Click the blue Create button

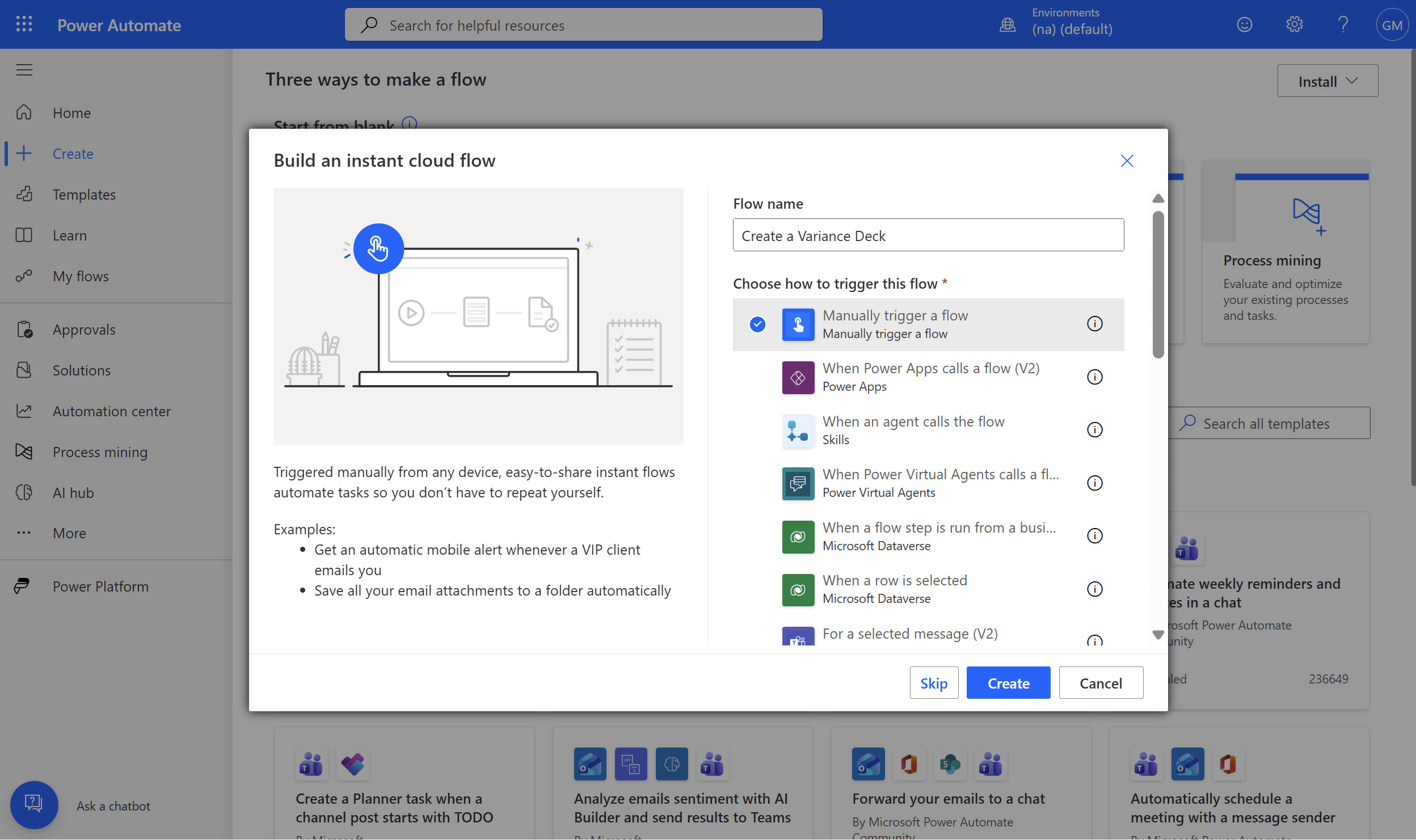click(x=1008, y=683)
